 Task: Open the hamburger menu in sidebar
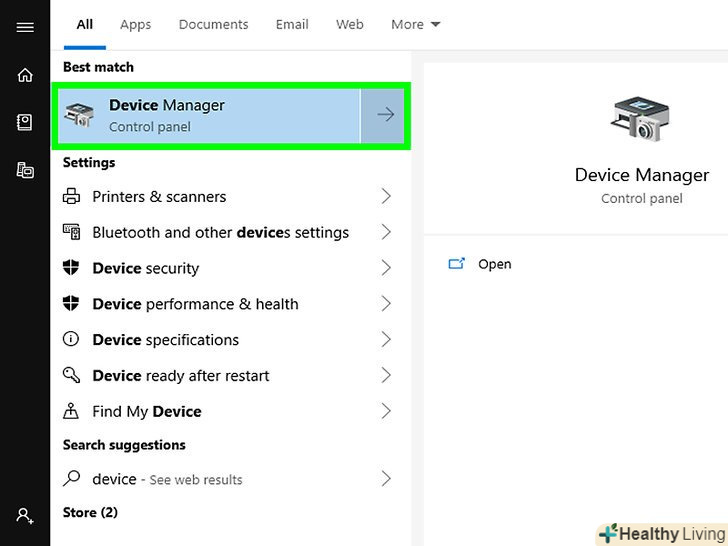tap(25, 27)
